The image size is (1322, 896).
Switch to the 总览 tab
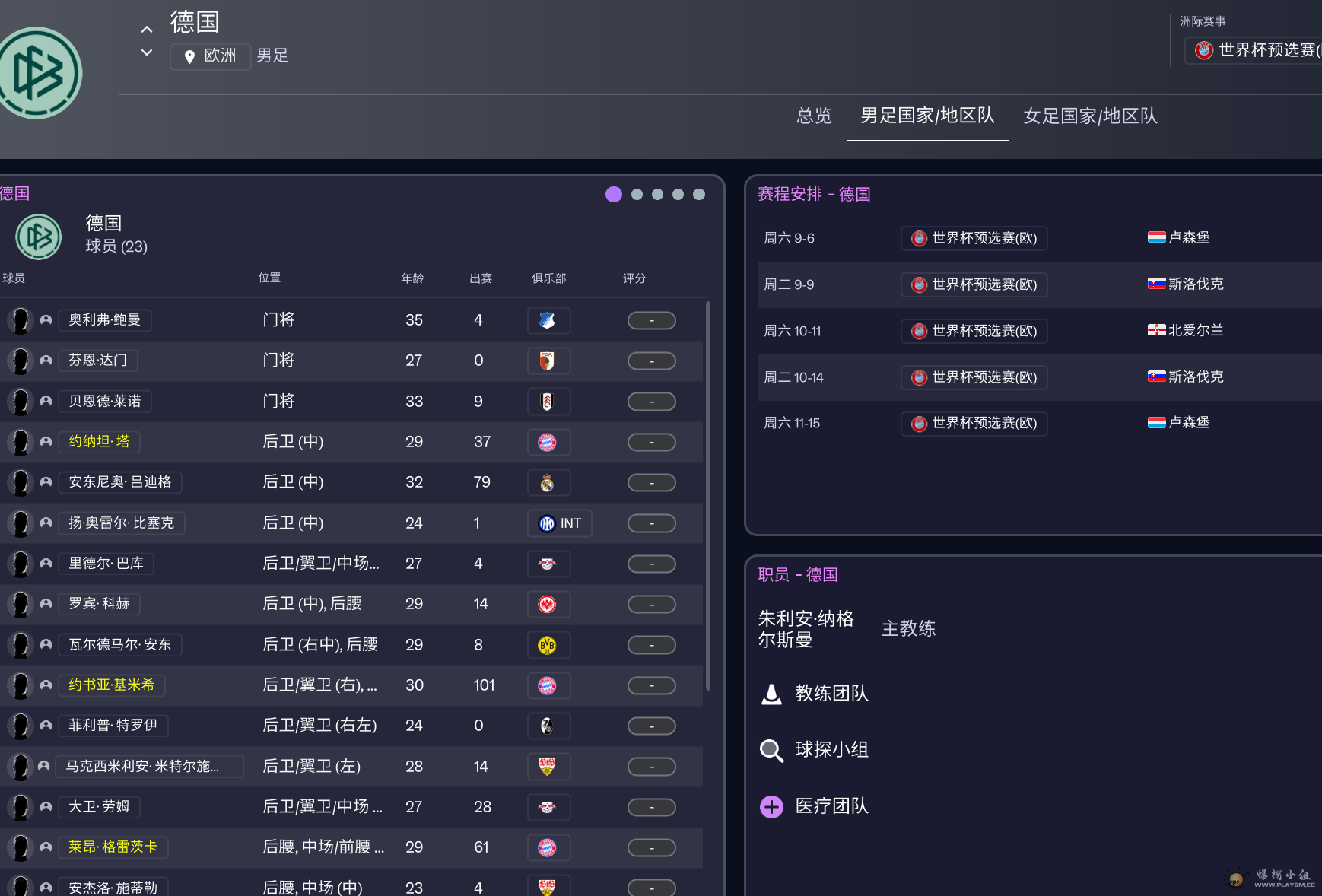point(814,116)
